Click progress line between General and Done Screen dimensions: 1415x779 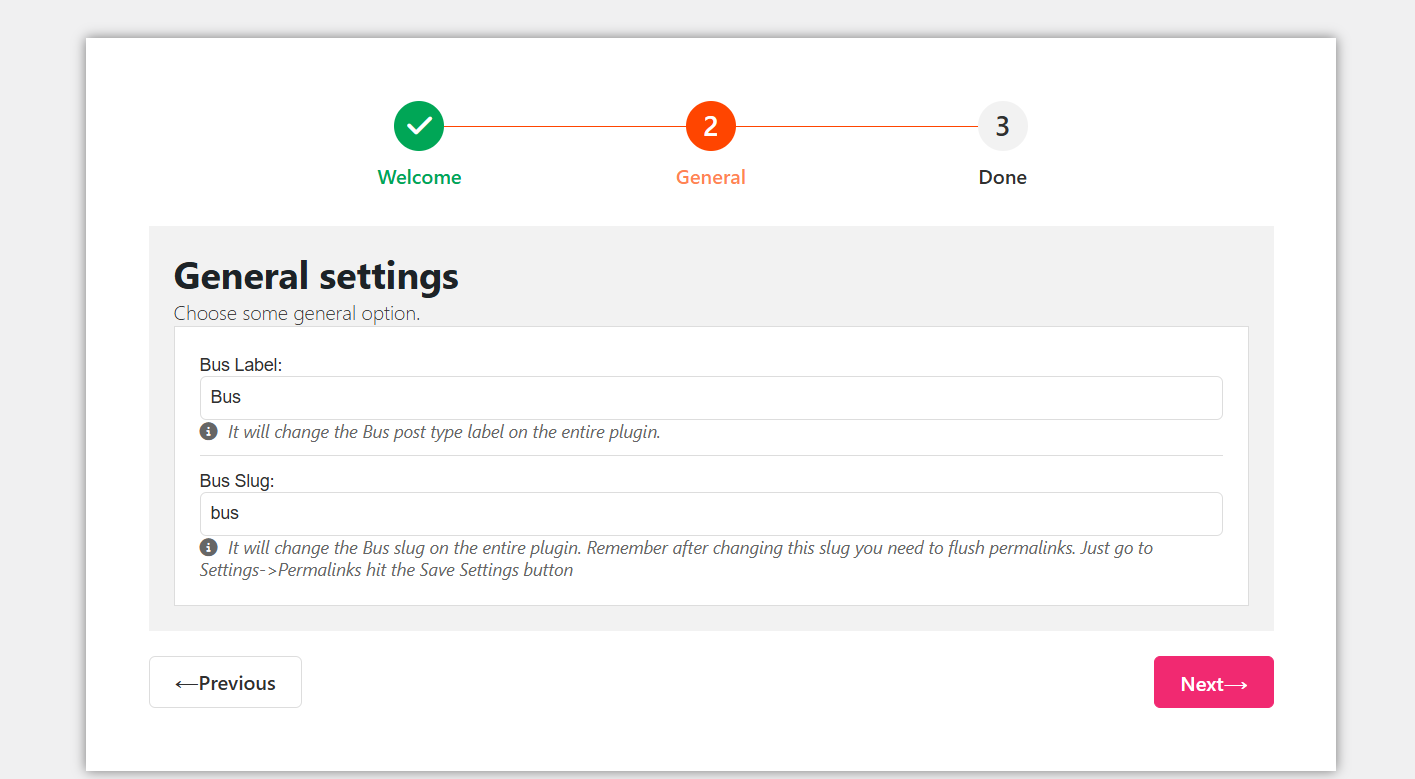pyautogui.click(x=856, y=127)
